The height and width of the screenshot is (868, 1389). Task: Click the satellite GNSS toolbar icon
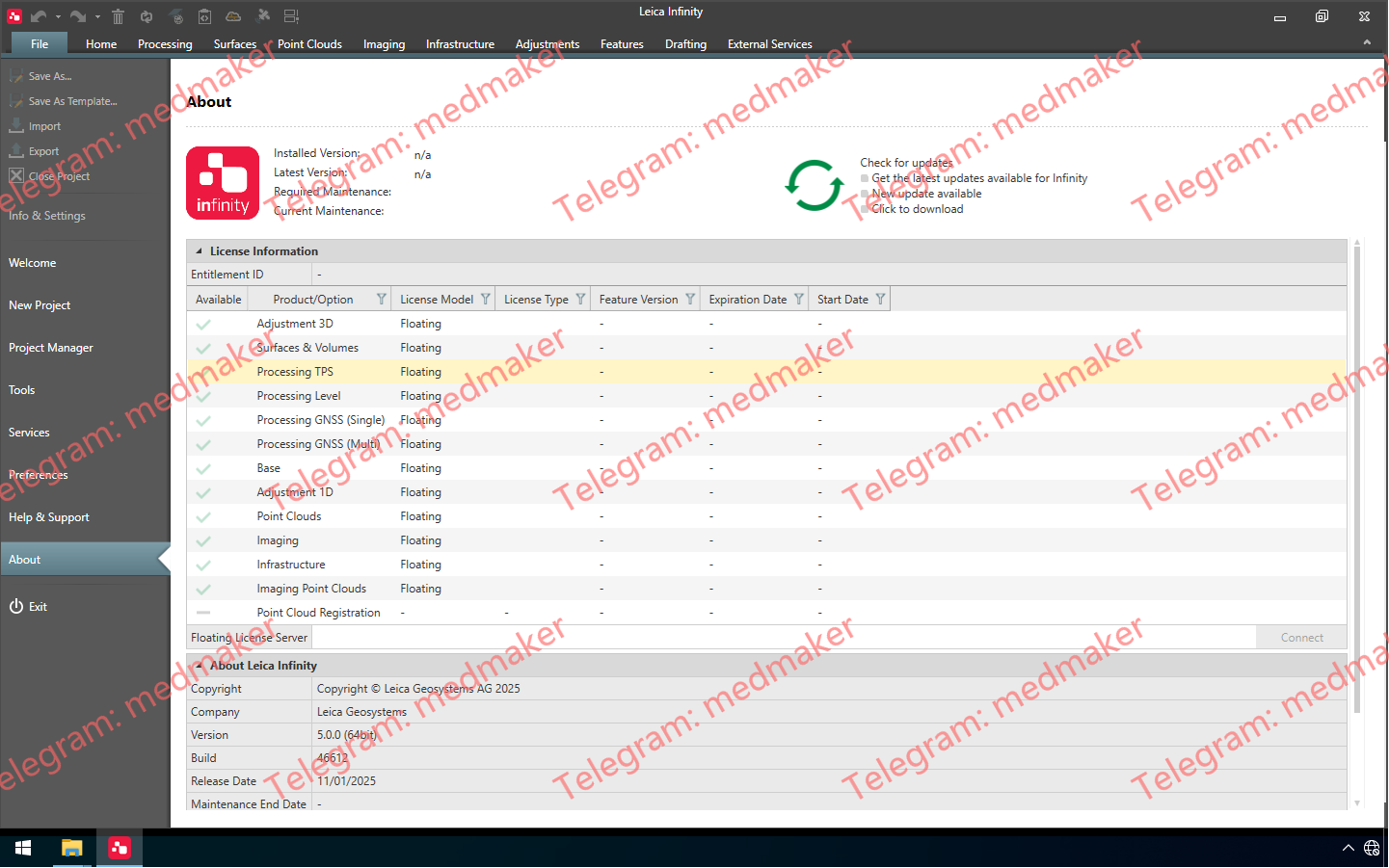click(x=264, y=15)
